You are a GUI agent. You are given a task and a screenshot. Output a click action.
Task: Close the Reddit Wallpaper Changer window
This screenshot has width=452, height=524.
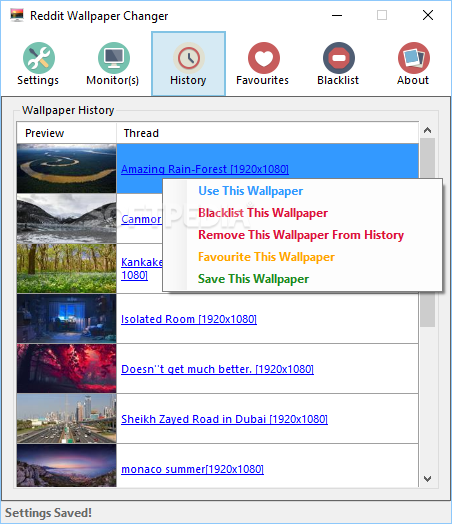click(x=428, y=15)
